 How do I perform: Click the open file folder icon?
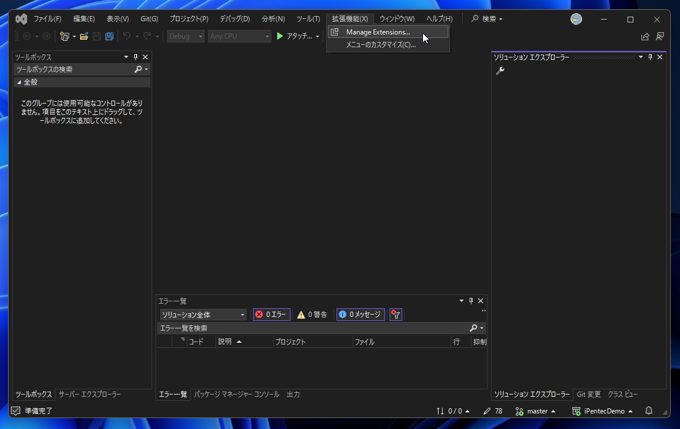click(84, 36)
